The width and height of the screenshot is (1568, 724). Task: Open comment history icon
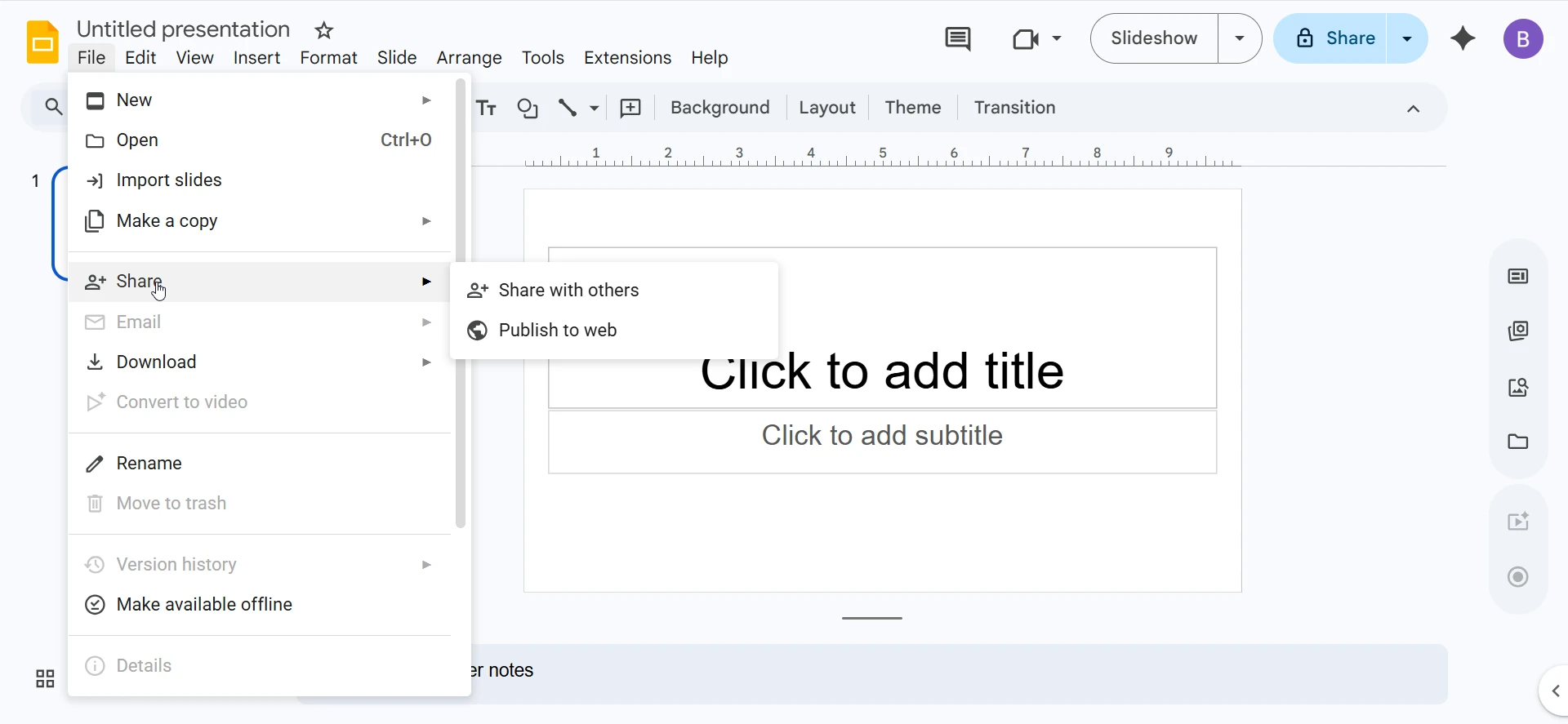point(957,38)
